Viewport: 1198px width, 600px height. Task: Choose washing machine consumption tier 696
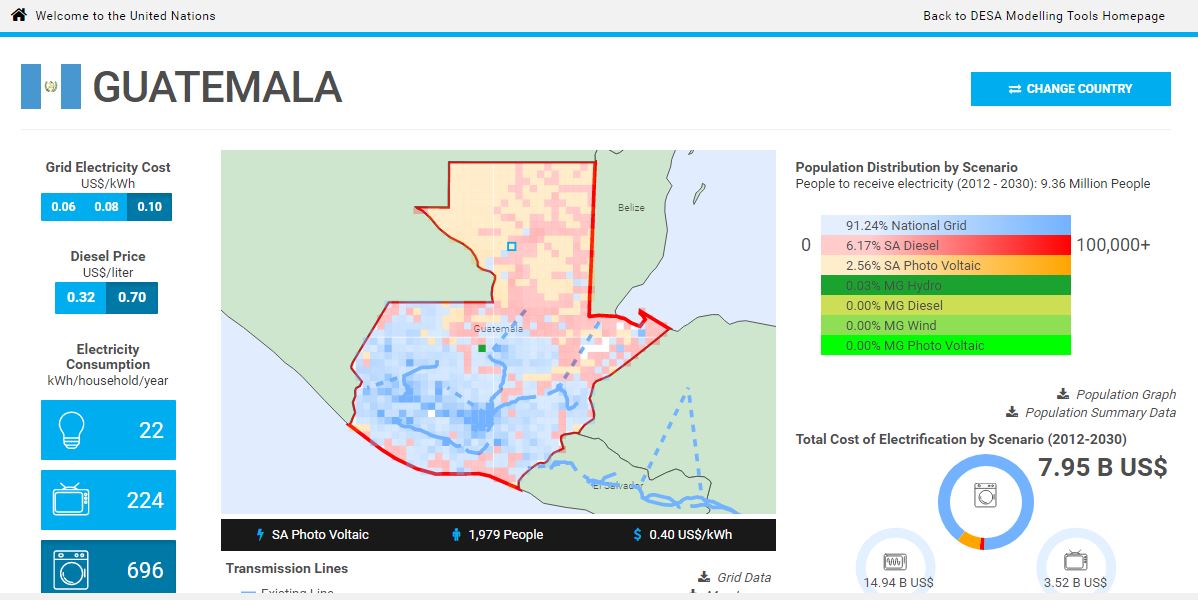point(108,567)
